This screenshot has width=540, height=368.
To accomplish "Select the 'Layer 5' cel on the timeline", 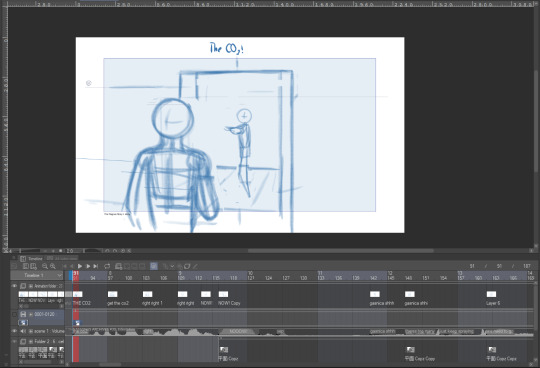I will 491,294.
